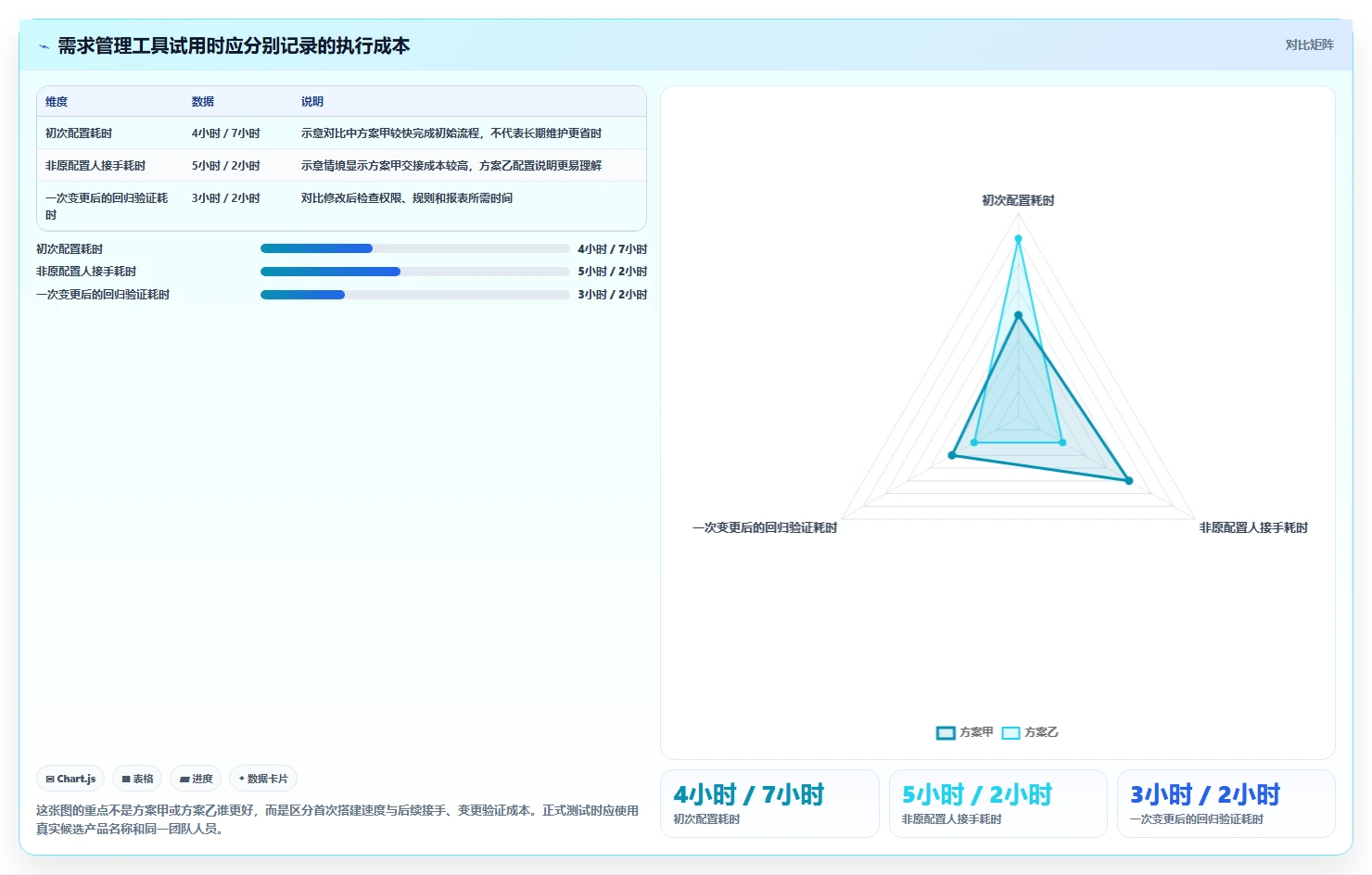Viewport: 1372px width, 875px height.
Task: Click the 非原配置人接手耗时 radar axis label
Action: (1253, 527)
